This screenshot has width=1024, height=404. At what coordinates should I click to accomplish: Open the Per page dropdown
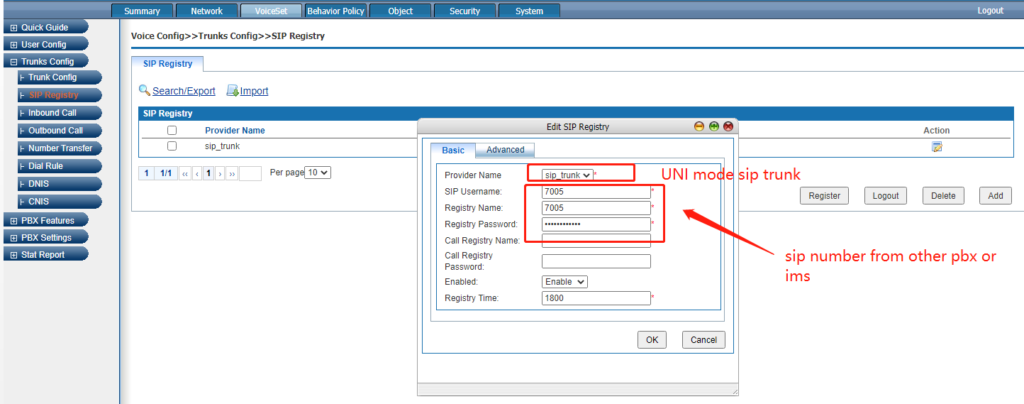pyautogui.click(x=319, y=173)
